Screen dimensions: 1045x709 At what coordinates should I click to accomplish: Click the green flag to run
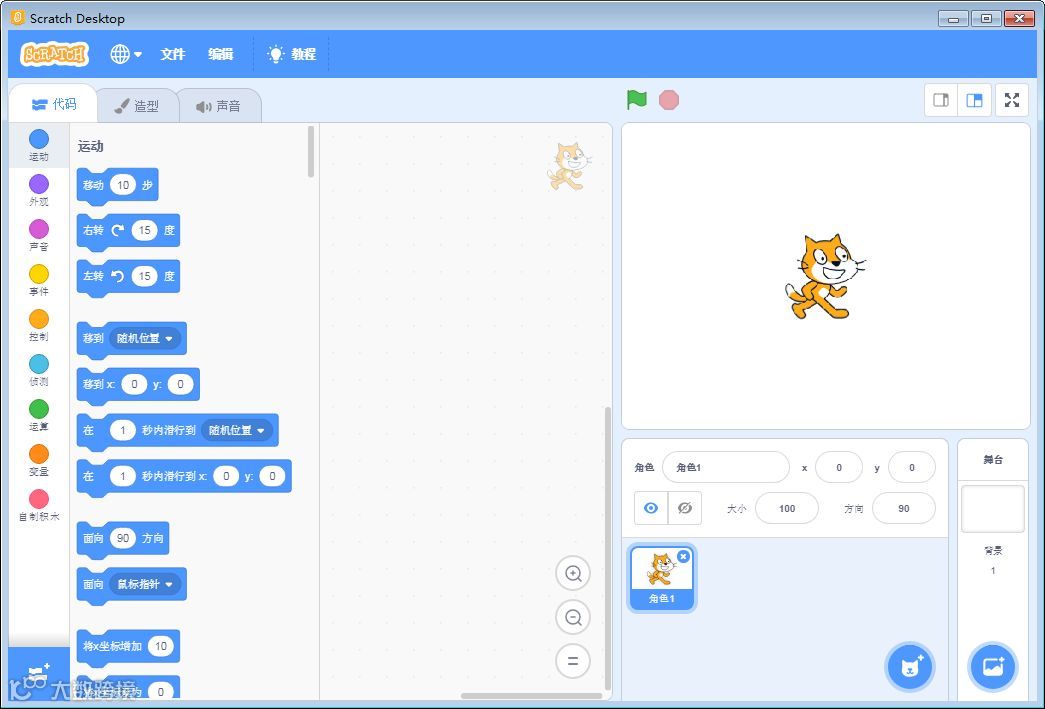pos(636,100)
